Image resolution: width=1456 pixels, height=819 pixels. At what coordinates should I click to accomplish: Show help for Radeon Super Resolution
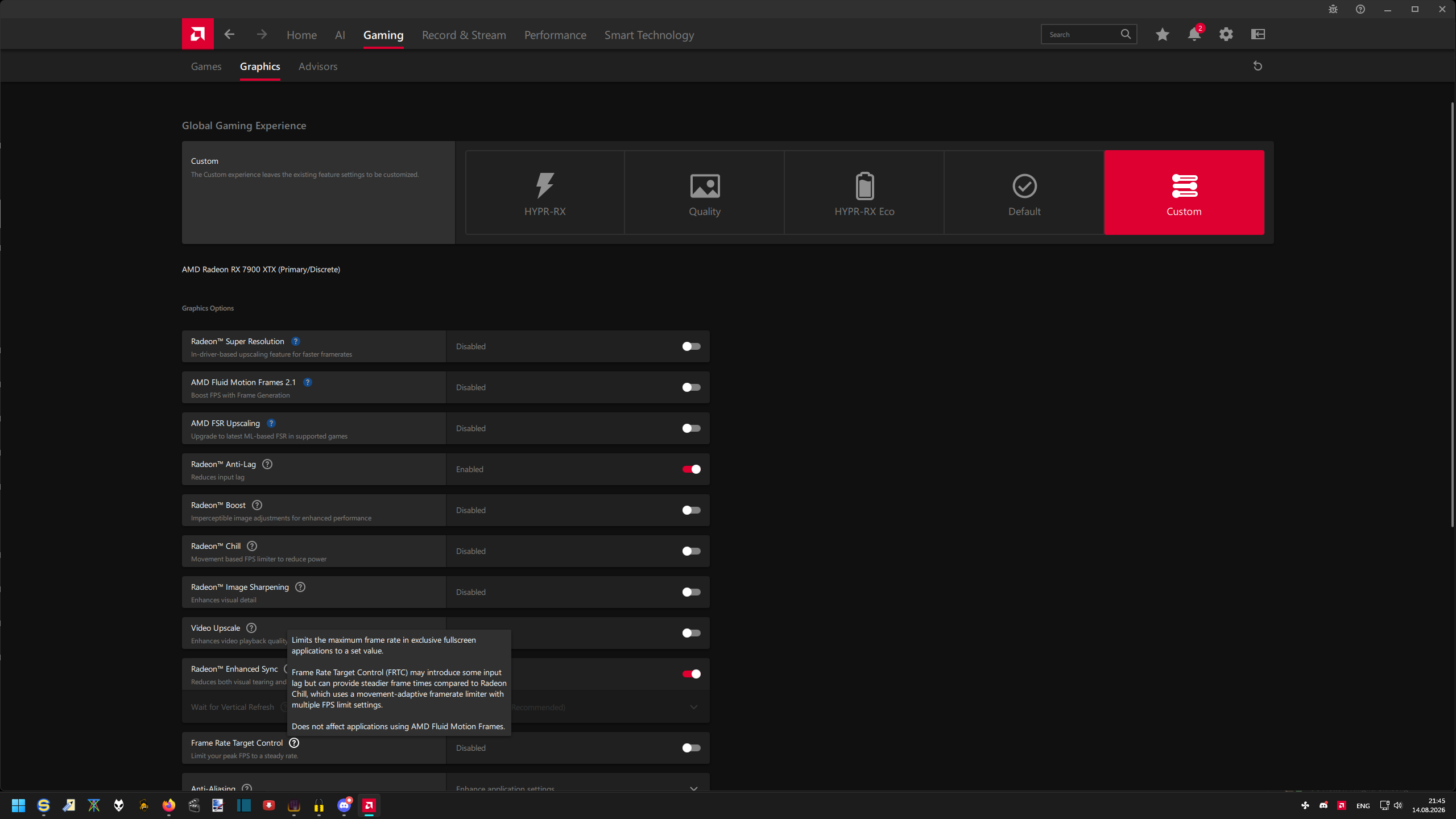pos(296,341)
